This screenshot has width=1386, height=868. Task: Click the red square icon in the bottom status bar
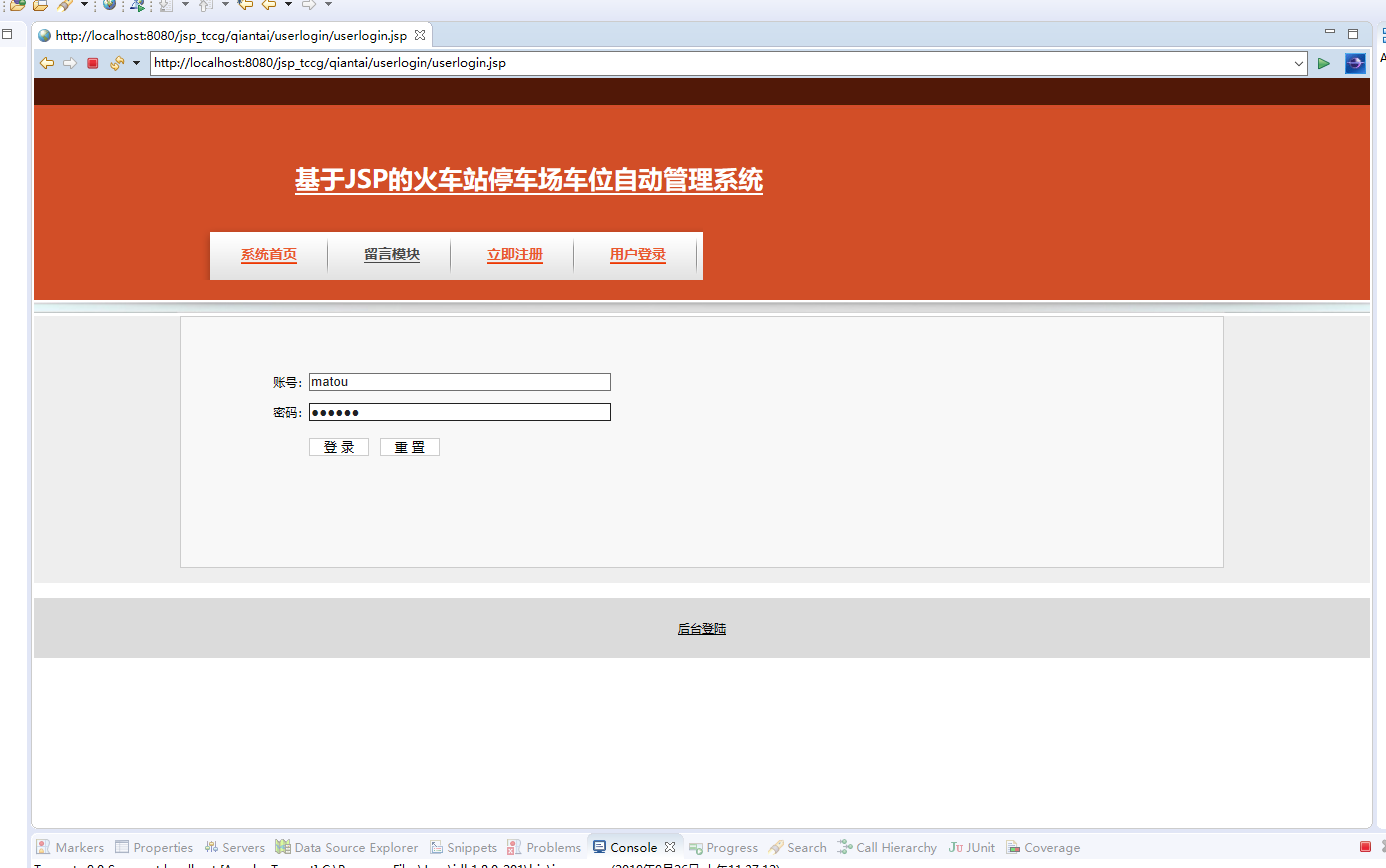pos(1367,845)
